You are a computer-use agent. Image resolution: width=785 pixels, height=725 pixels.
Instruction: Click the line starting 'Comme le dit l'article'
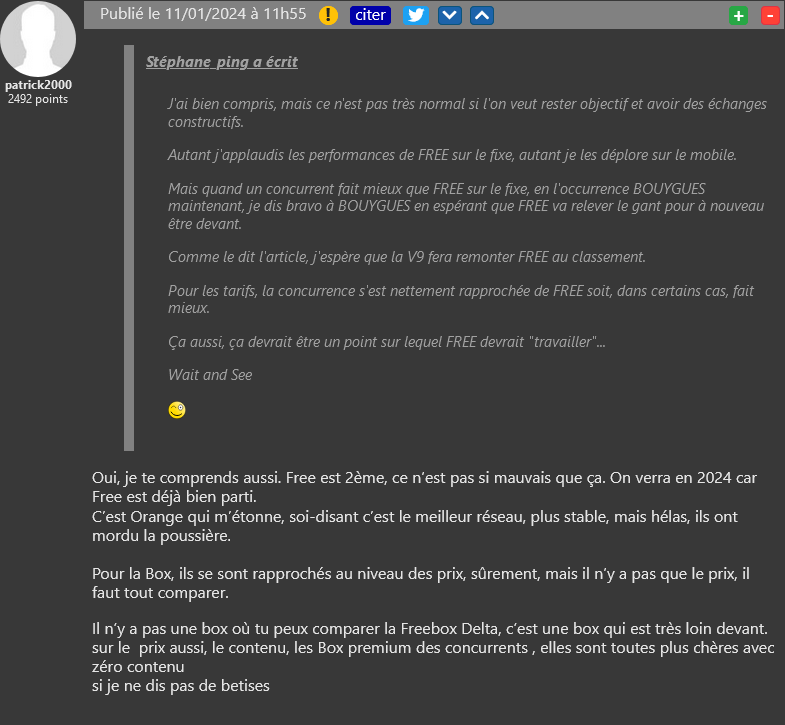[x=407, y=257]
